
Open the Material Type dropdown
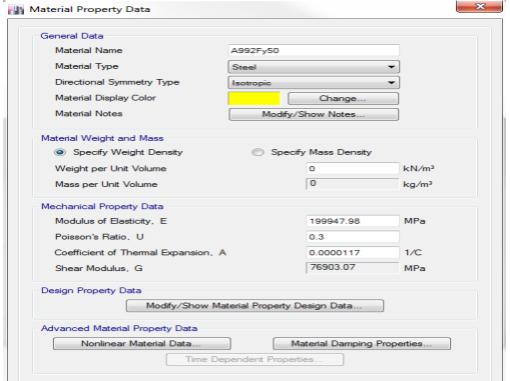click(x=314, y=67)
